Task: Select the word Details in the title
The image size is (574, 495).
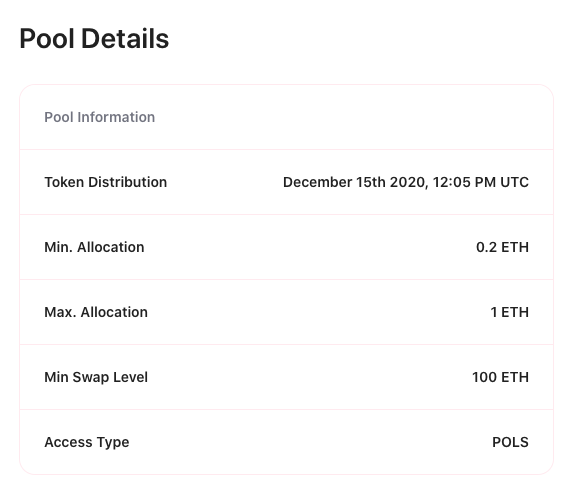Action: coord(125,38)
